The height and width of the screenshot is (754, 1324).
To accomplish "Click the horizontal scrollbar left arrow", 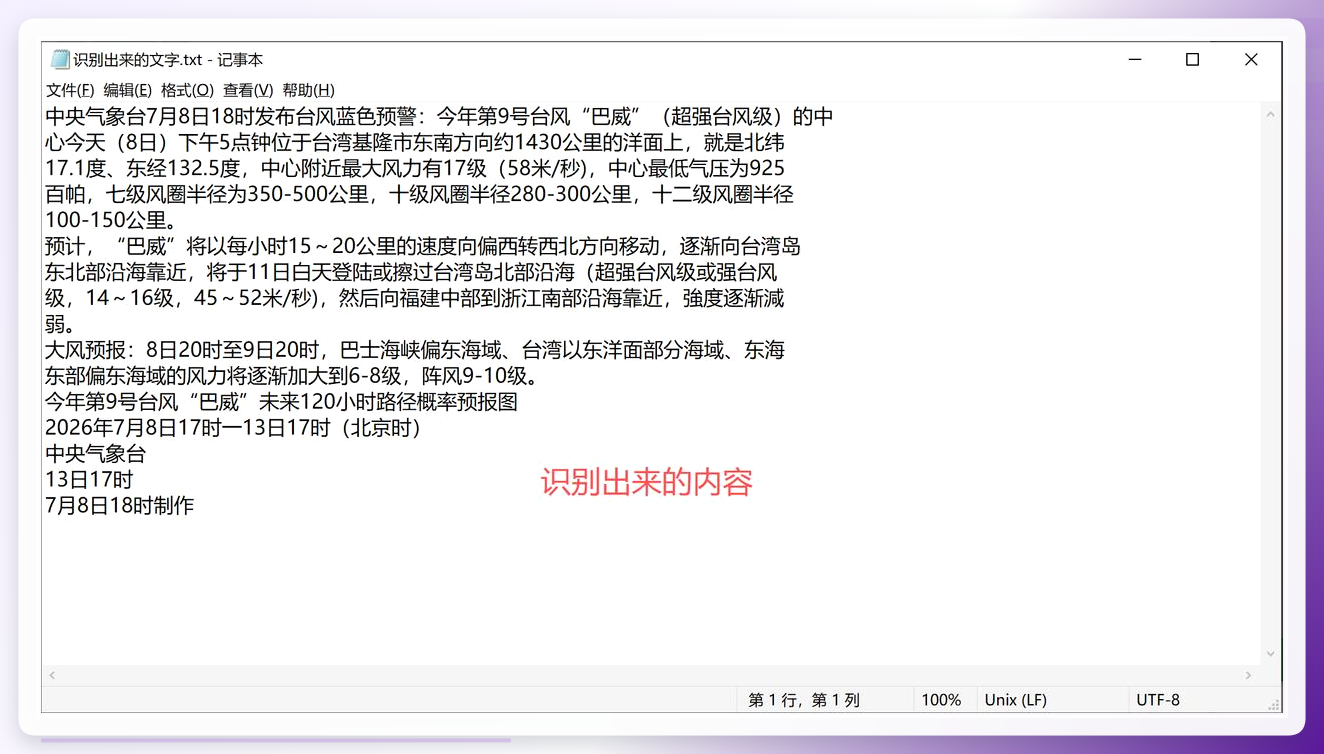I will [53, 676].
